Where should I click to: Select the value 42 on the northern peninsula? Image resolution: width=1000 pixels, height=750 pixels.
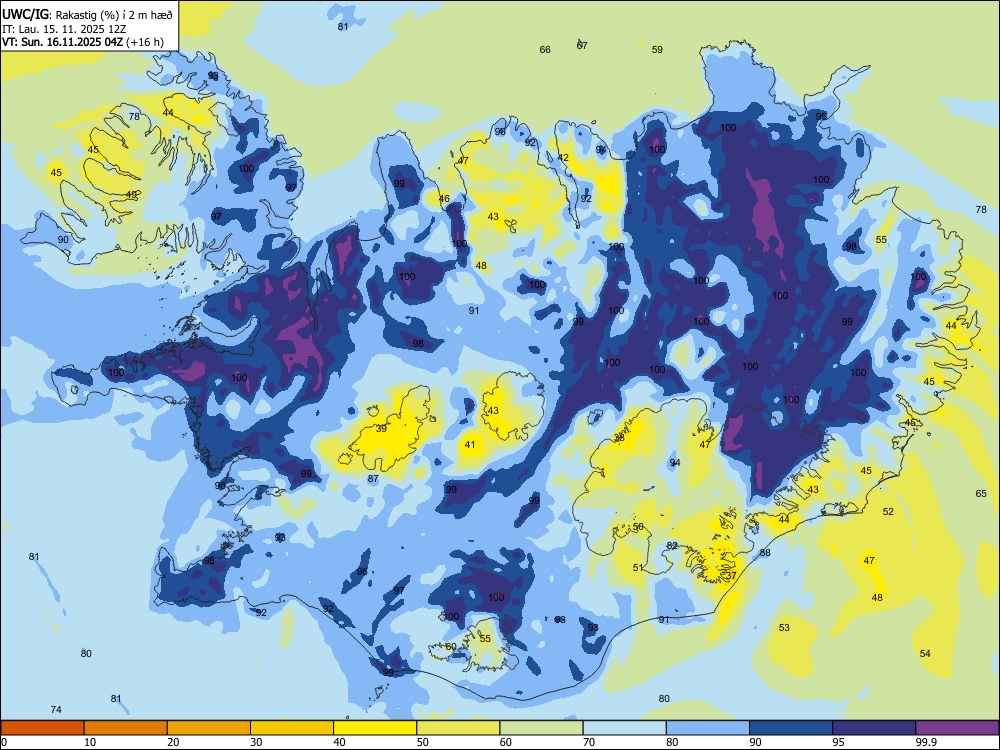point(563,158)
